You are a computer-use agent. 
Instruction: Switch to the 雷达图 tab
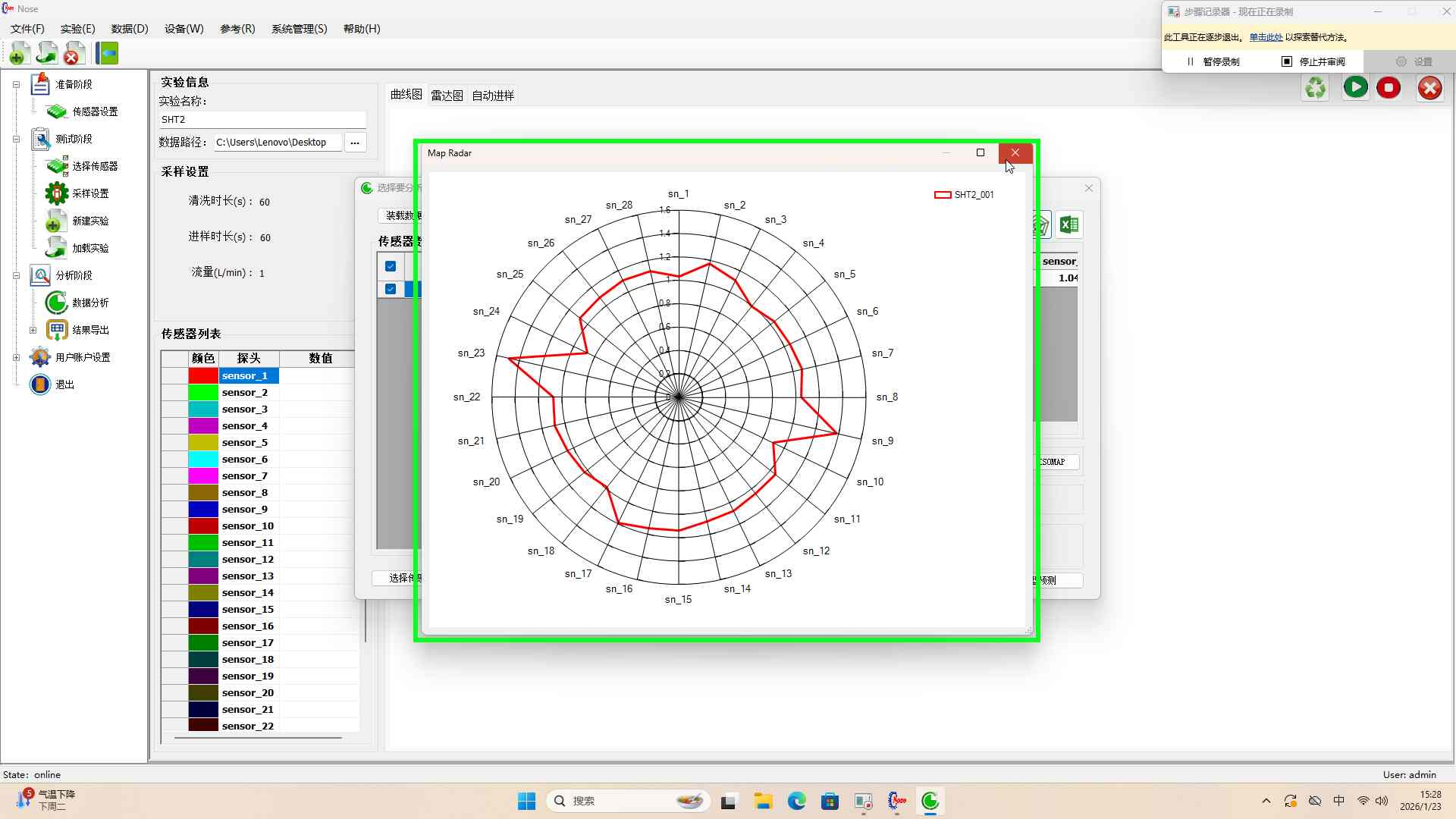(447, 96)
